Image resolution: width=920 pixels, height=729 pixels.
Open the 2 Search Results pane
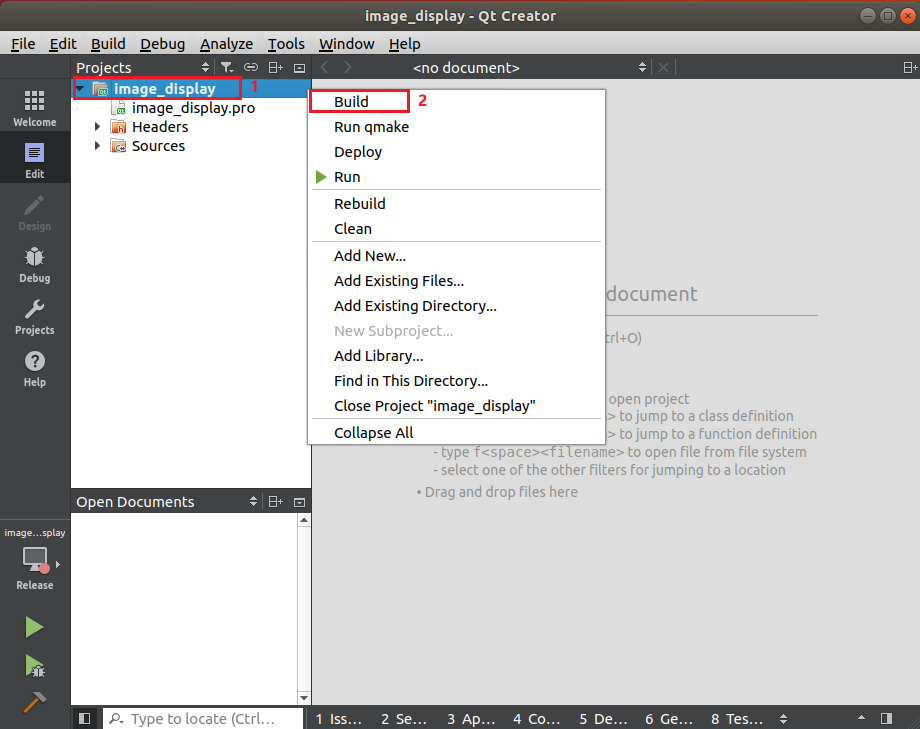coord(404,719)
